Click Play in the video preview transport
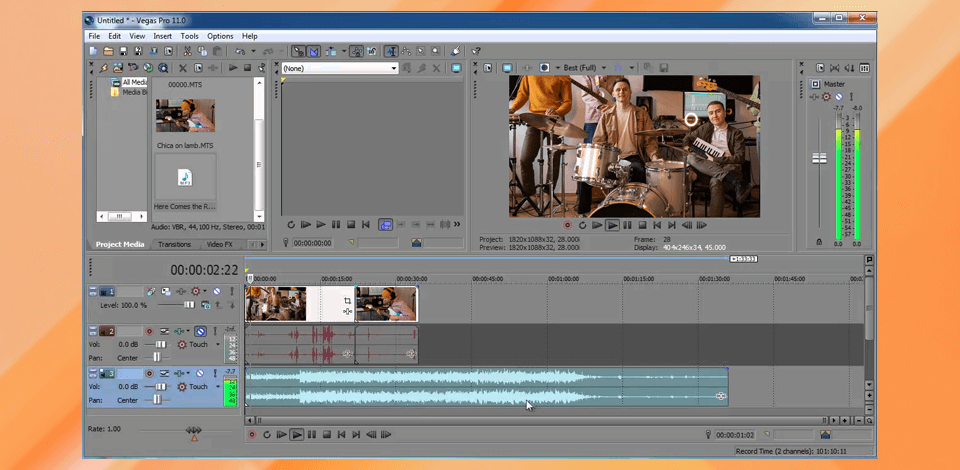This screenshot has height=470, width=960. click(x=612, y=225)
